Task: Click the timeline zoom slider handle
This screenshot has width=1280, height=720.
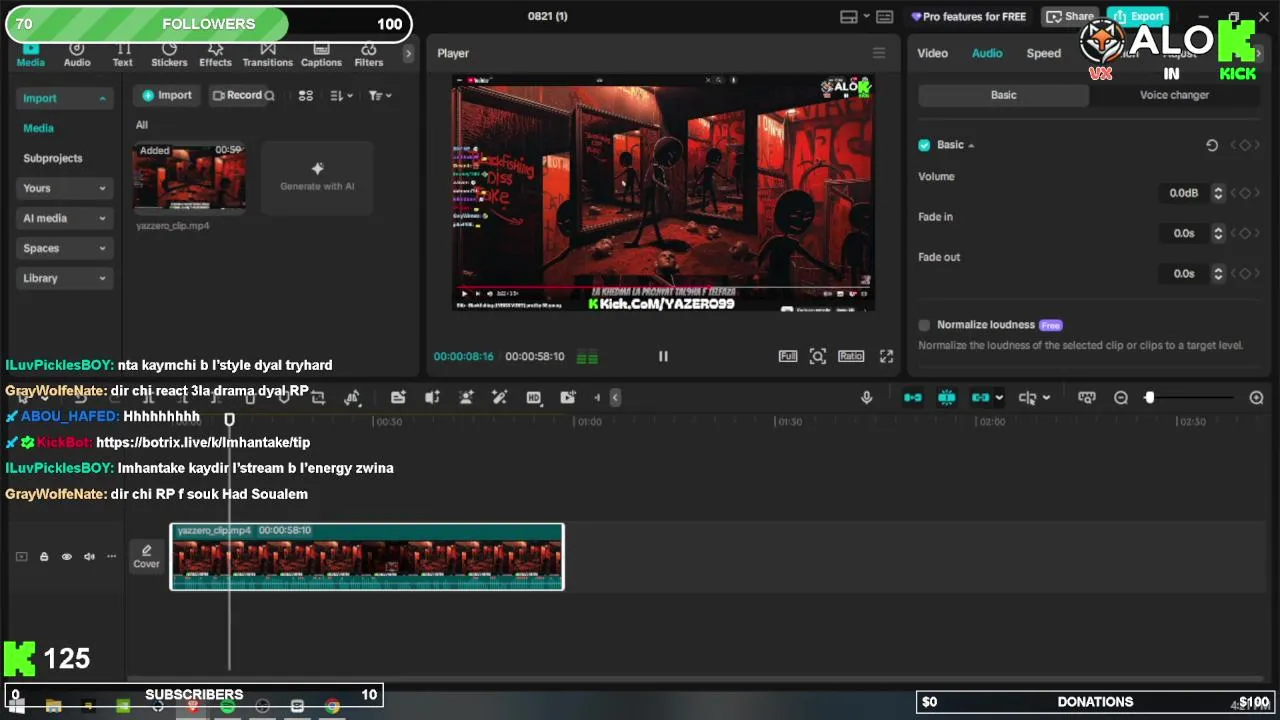Action: pos(1149,398)
